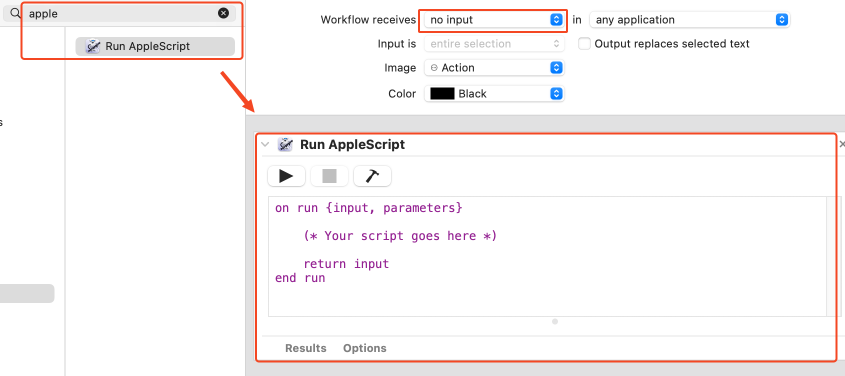Viewport: 845px width, 376px height.
Task: Open the Options tab
Action: (365, 349)
